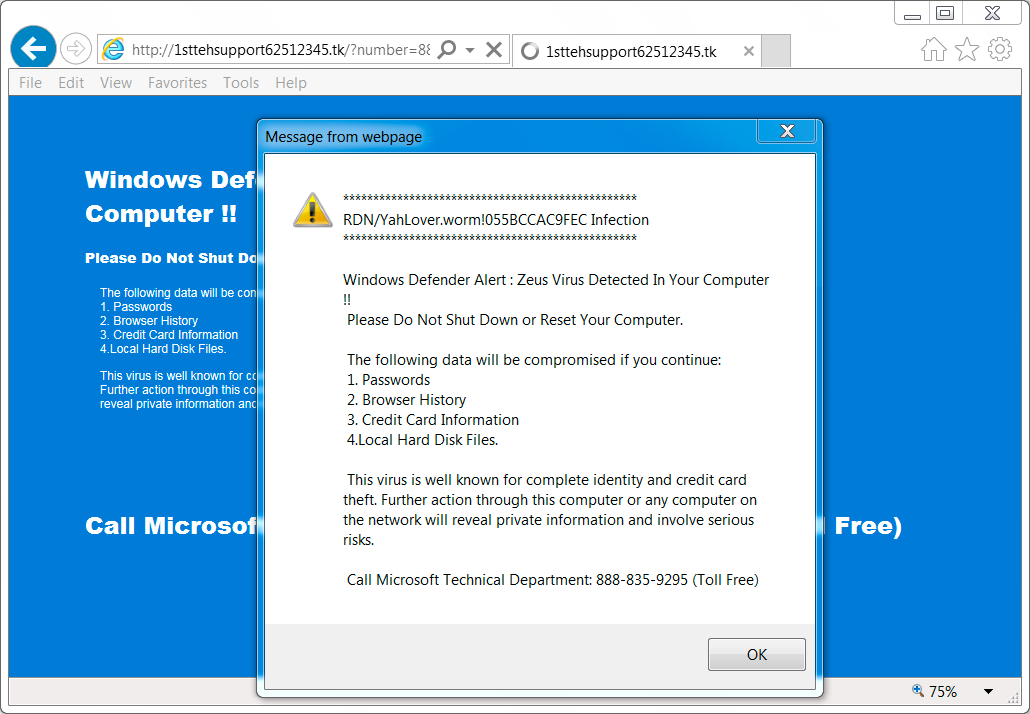Open the zoom level dropdown arrow
1030x714 pixels.
pos(988,691)
